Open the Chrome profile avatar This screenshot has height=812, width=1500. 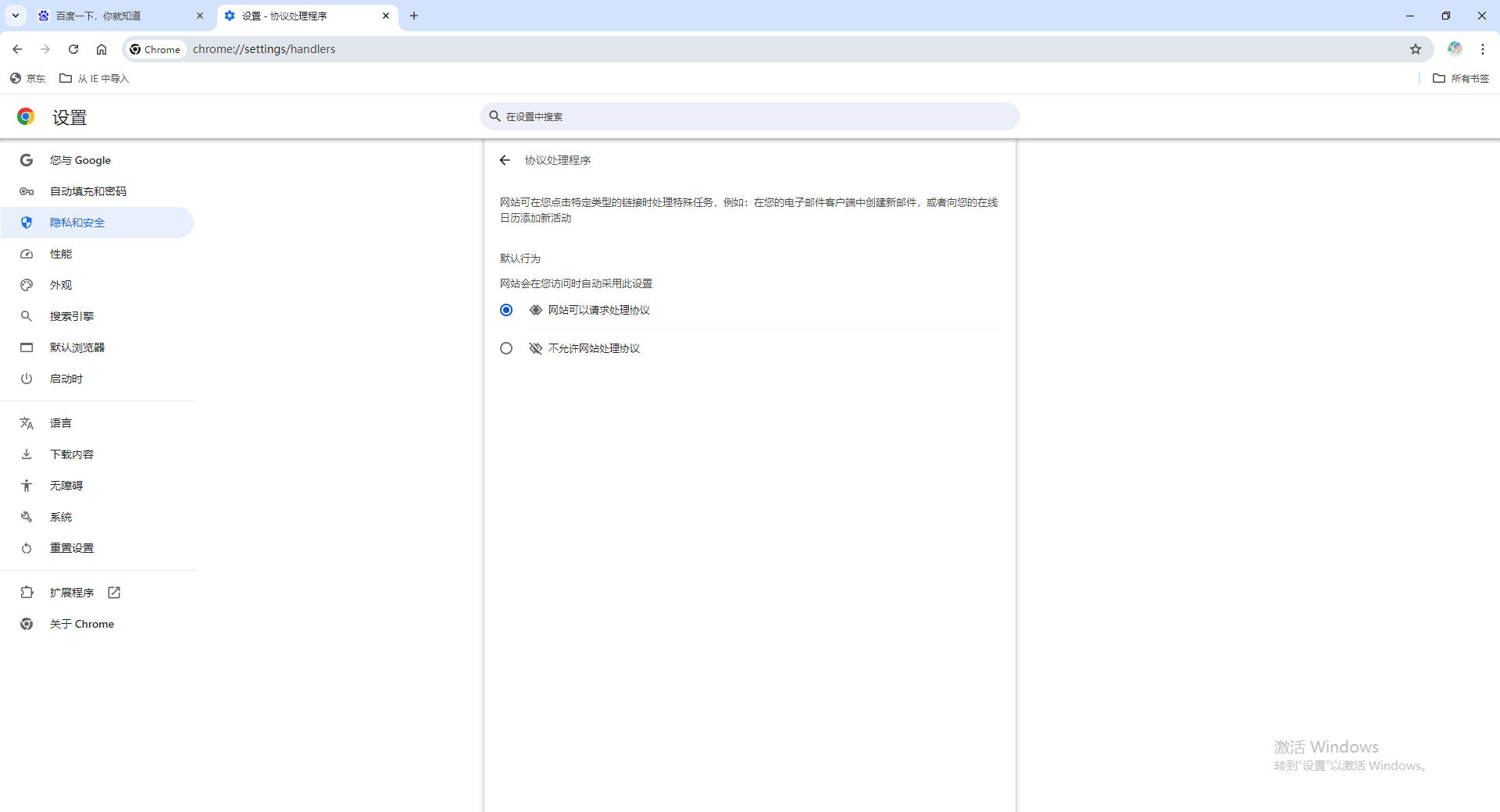point(1455,49)
